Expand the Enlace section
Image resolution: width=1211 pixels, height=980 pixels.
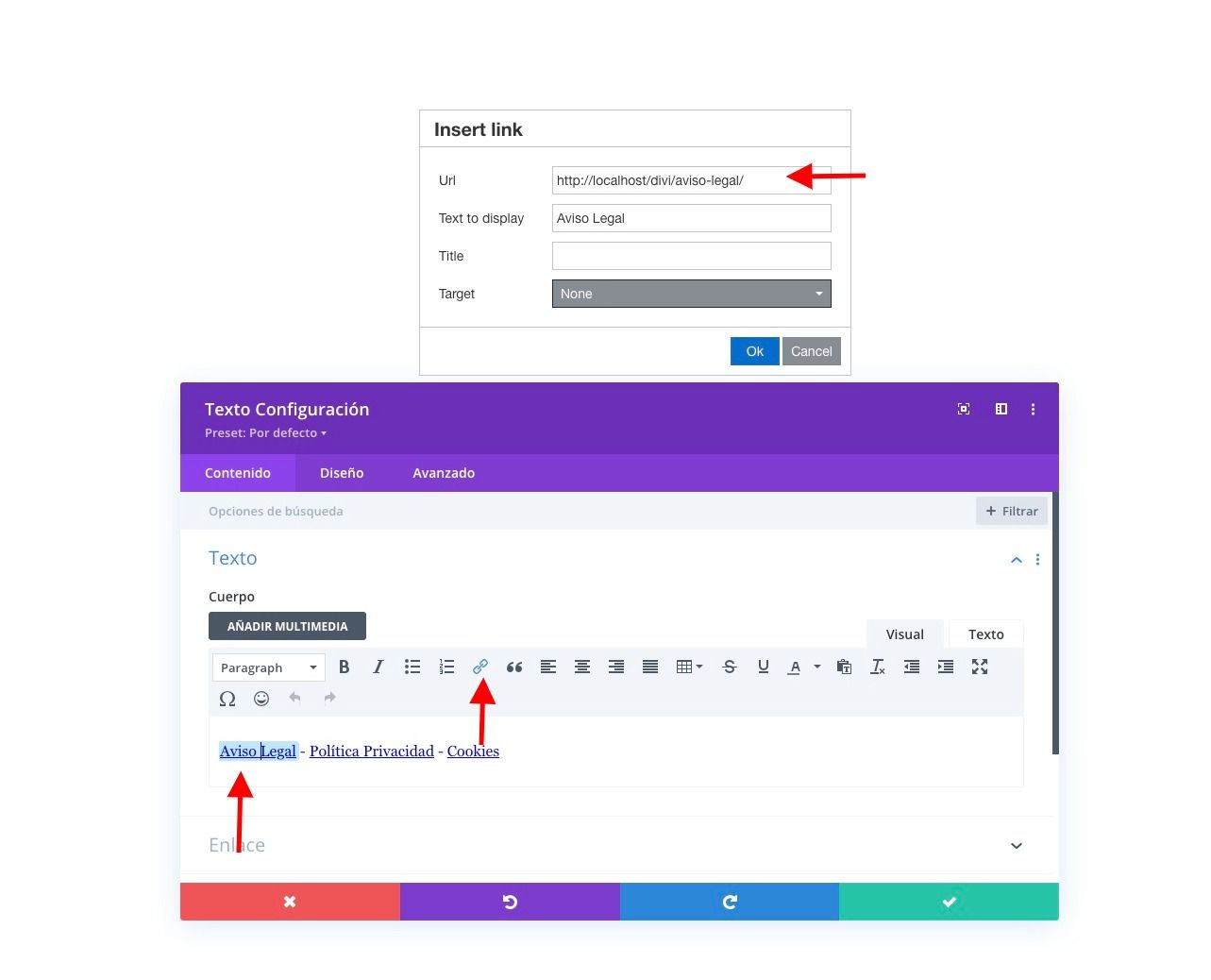1017,845
